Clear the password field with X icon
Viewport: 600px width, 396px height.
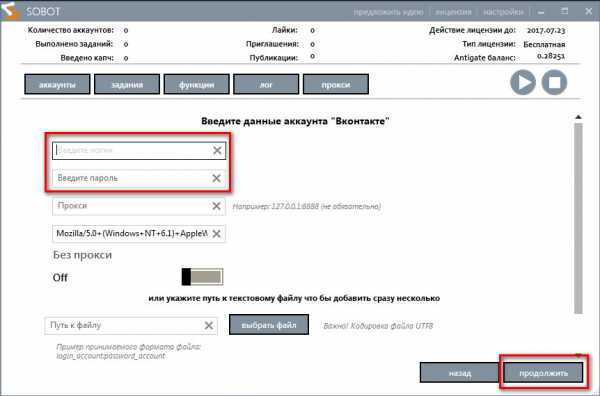pos(216,178)
